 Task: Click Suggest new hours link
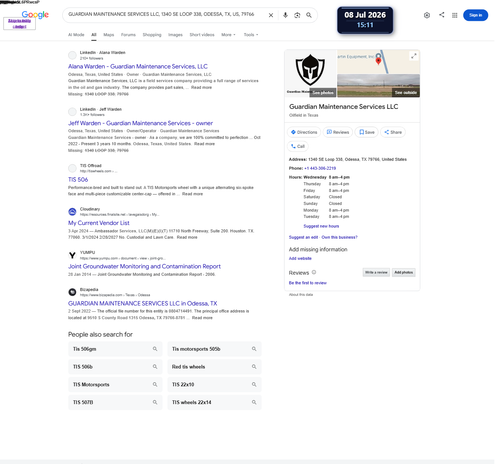pyautogui.click(x=321, y=226)
